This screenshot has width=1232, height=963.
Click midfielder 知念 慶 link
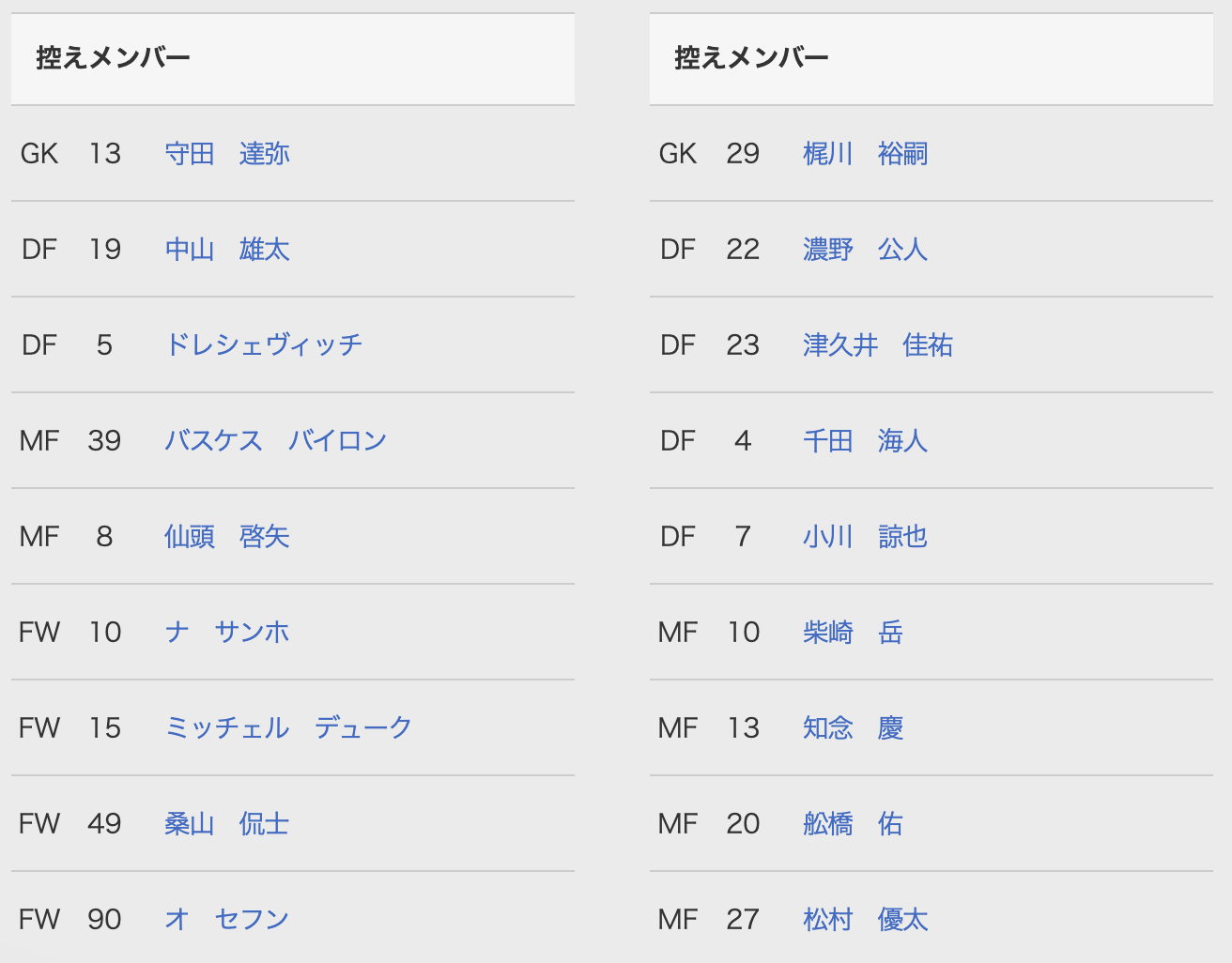(x=853, y=728)
